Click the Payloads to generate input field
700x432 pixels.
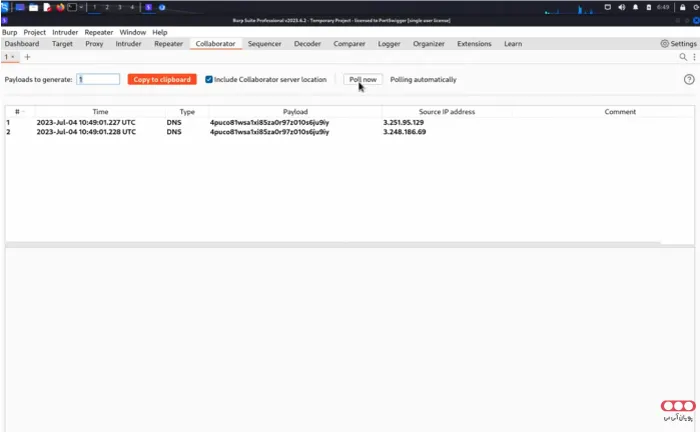tap(98, 79)
